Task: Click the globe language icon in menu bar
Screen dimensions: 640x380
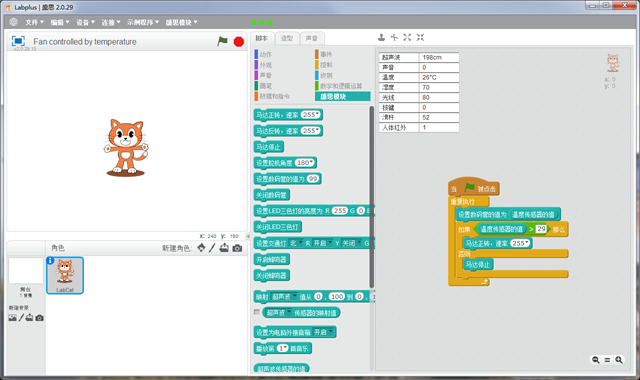Action: [x=13, y=22]
